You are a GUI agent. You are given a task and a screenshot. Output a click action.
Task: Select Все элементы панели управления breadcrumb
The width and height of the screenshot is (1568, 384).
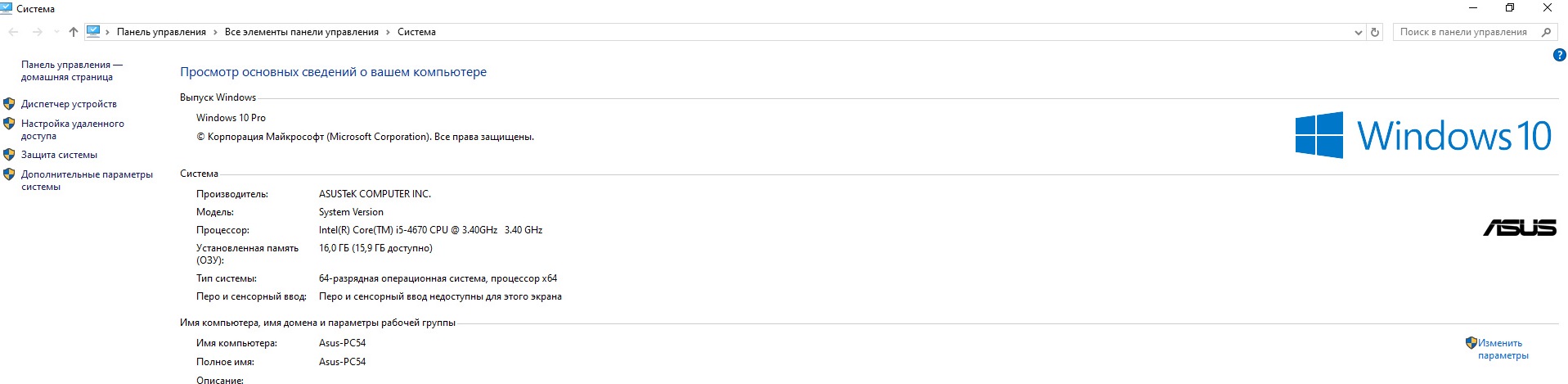301,32
